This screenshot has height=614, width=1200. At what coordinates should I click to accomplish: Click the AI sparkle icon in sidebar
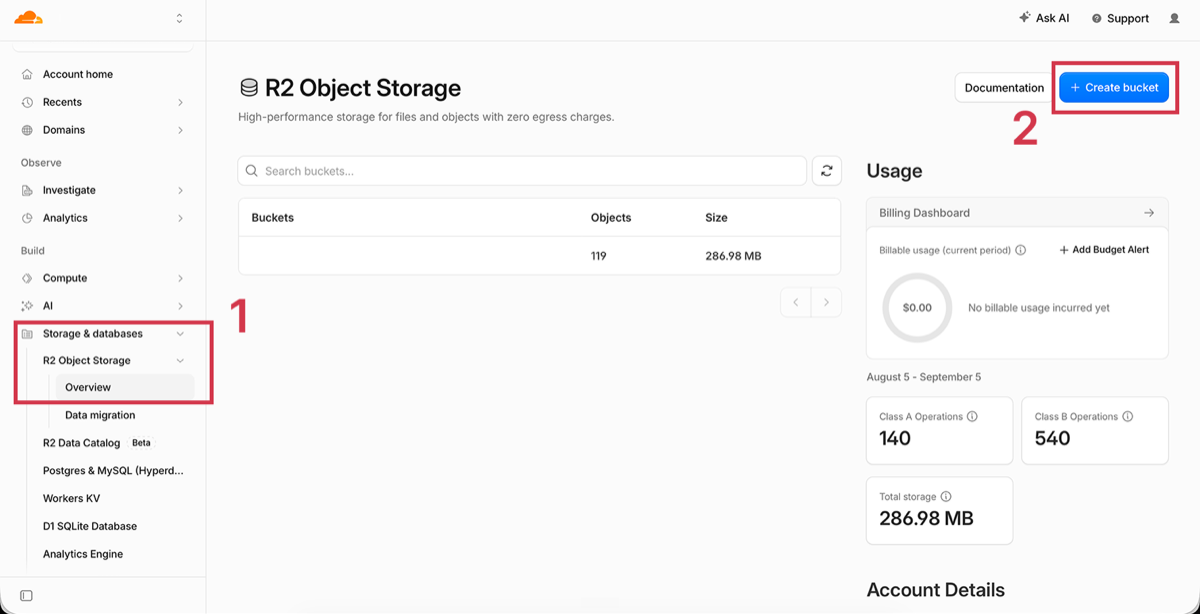tap(27, 306)
